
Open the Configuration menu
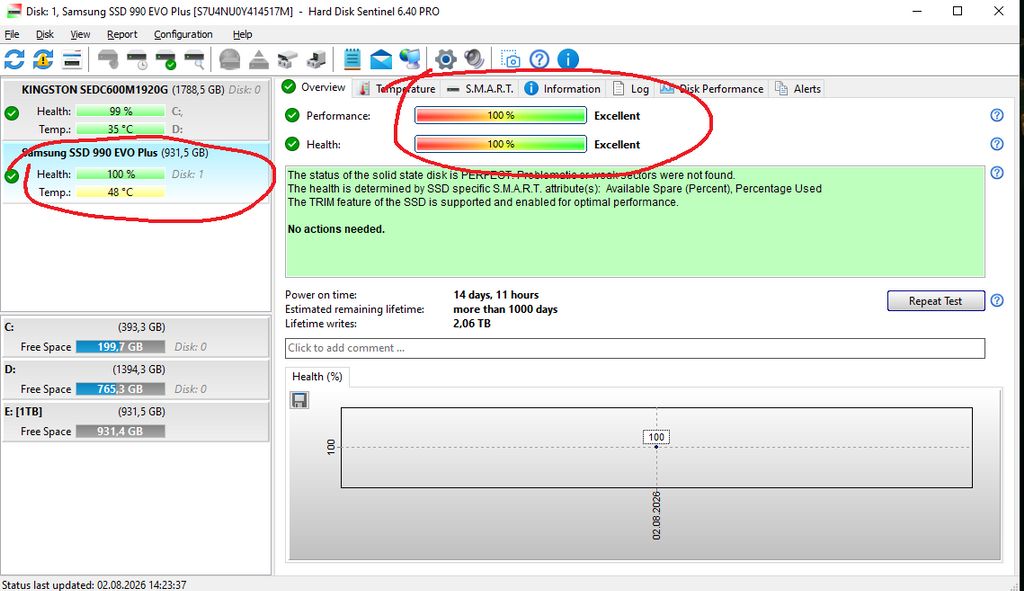183,35
